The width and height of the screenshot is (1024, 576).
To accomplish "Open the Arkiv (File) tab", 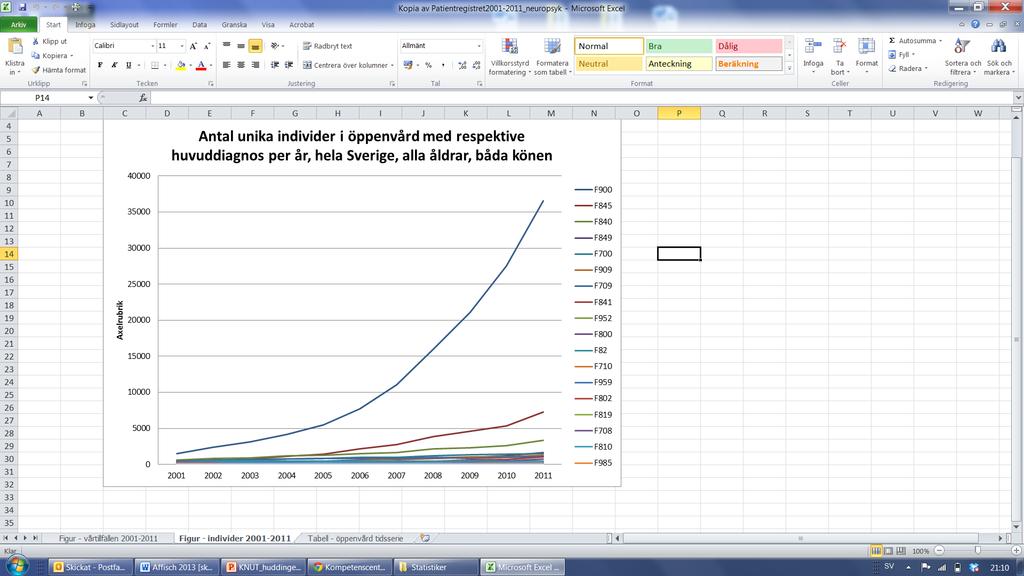I will (19, 25).
